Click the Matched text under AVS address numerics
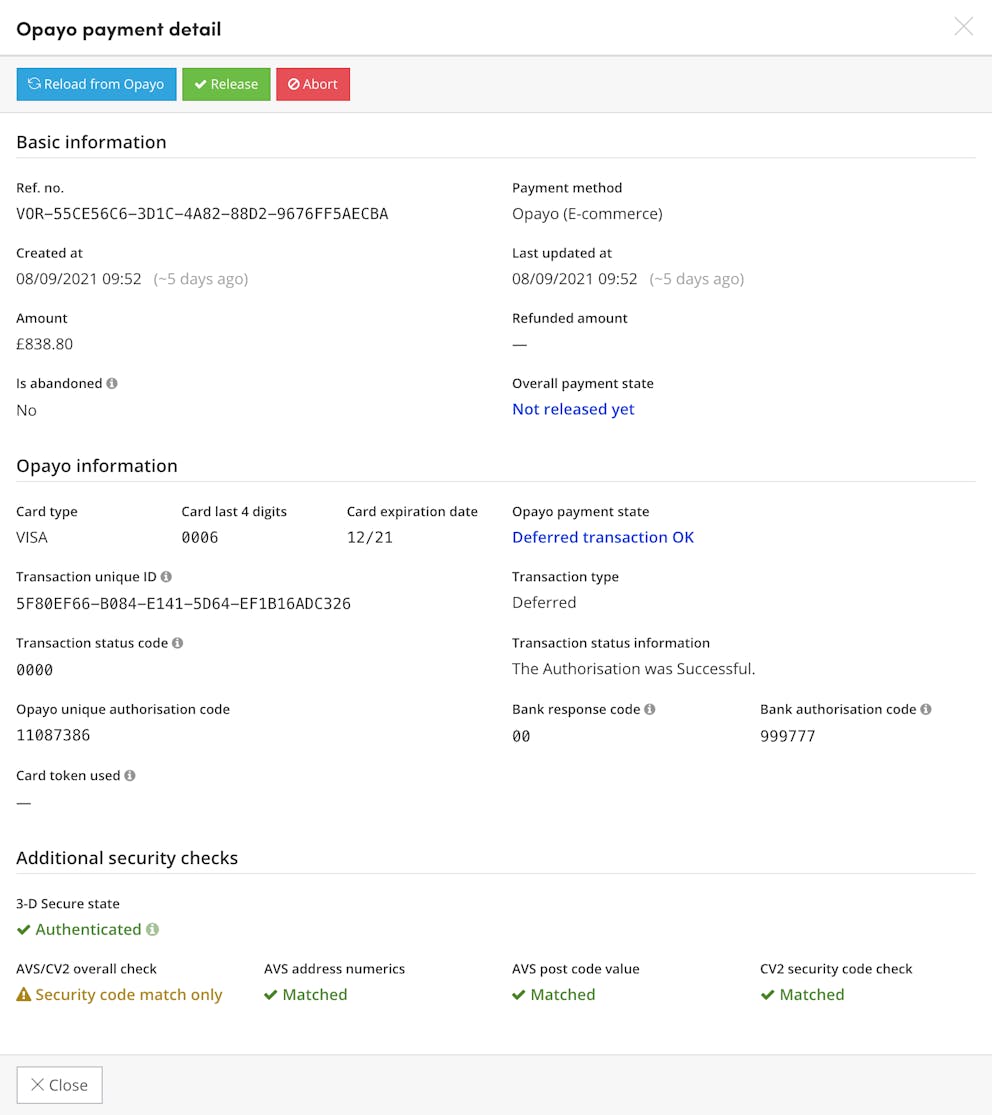The height and width of the screenshot is (1115, 992). tap(315, 995)
